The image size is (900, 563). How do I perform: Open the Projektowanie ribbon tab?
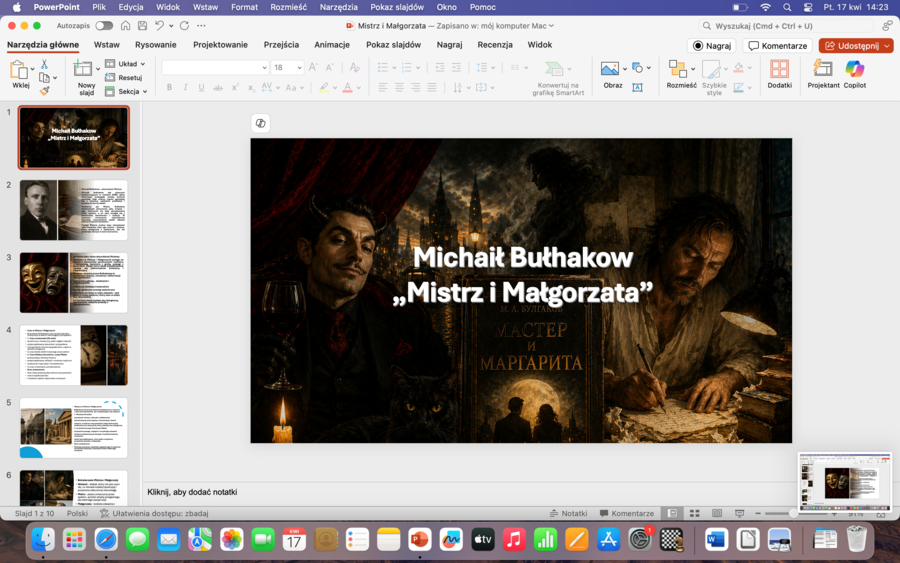click(220, 45)
